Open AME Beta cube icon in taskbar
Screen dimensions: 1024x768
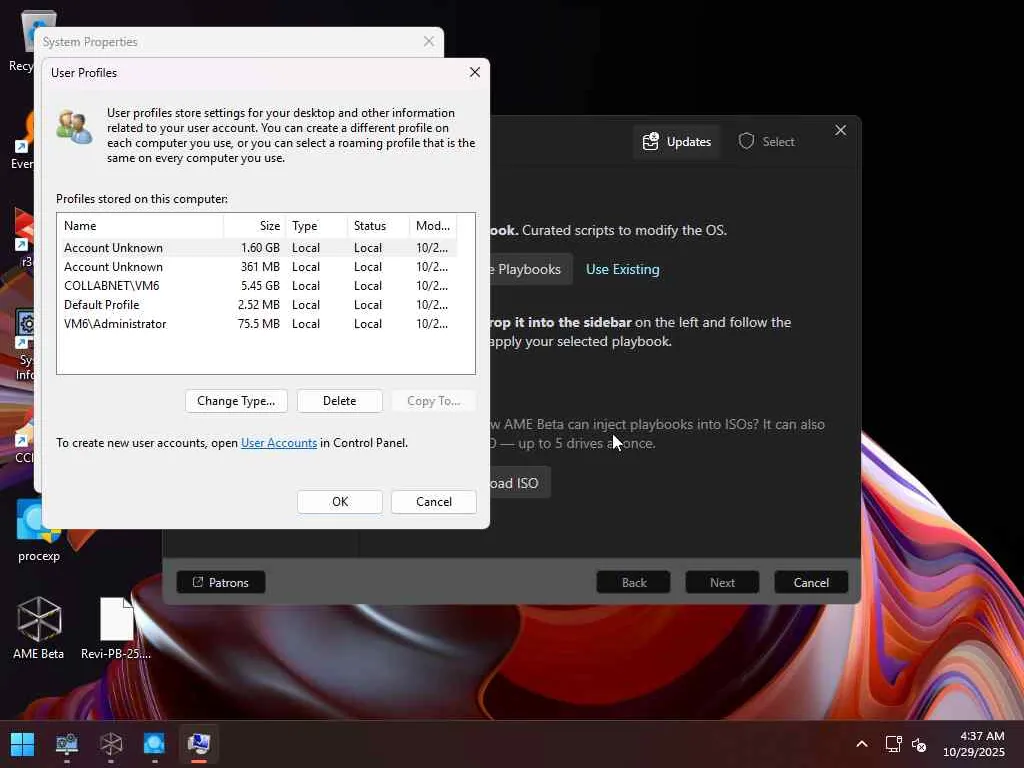tap(111, 743)
